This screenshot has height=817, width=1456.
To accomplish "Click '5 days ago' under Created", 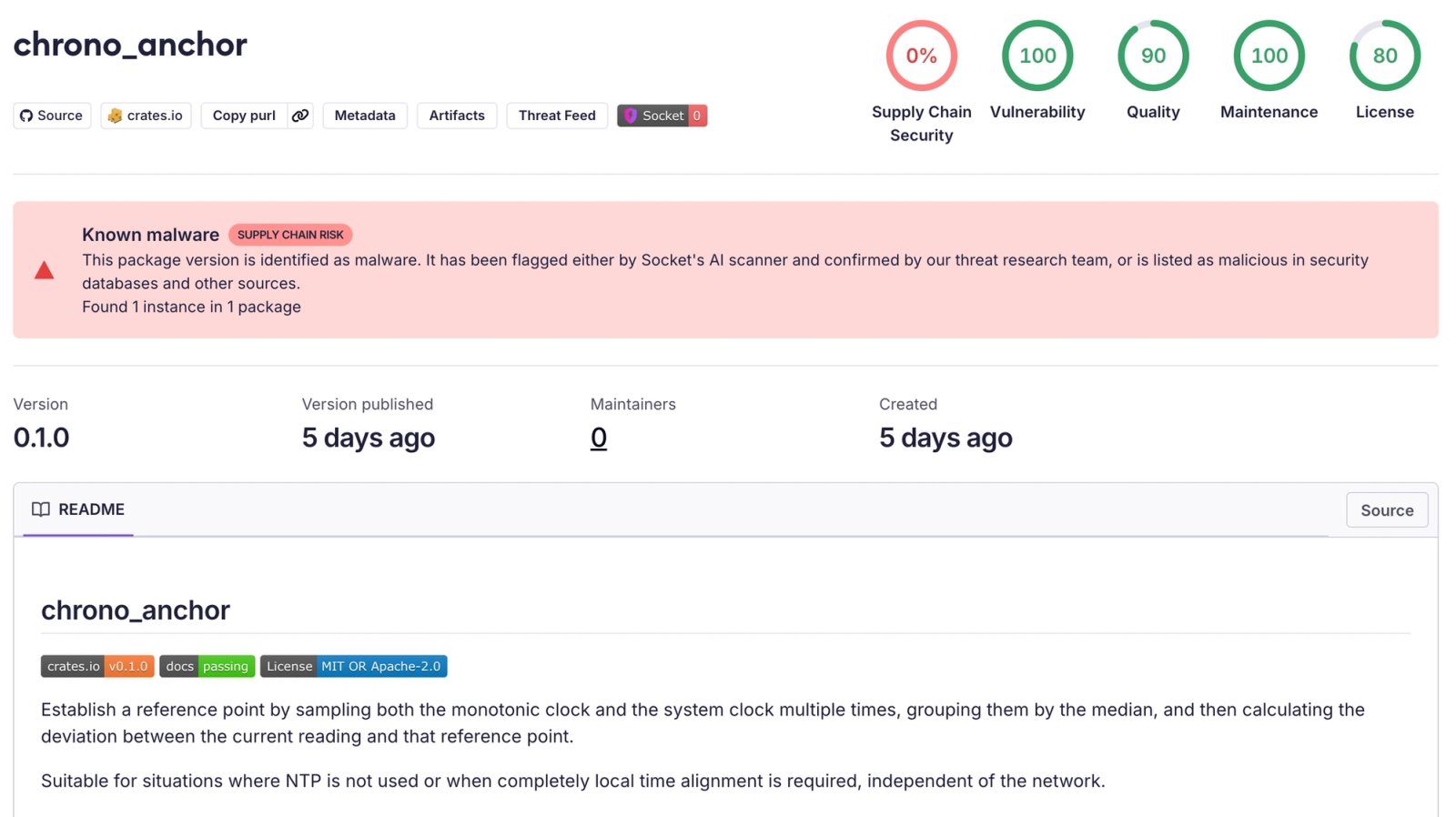I will tap(945, 438).
